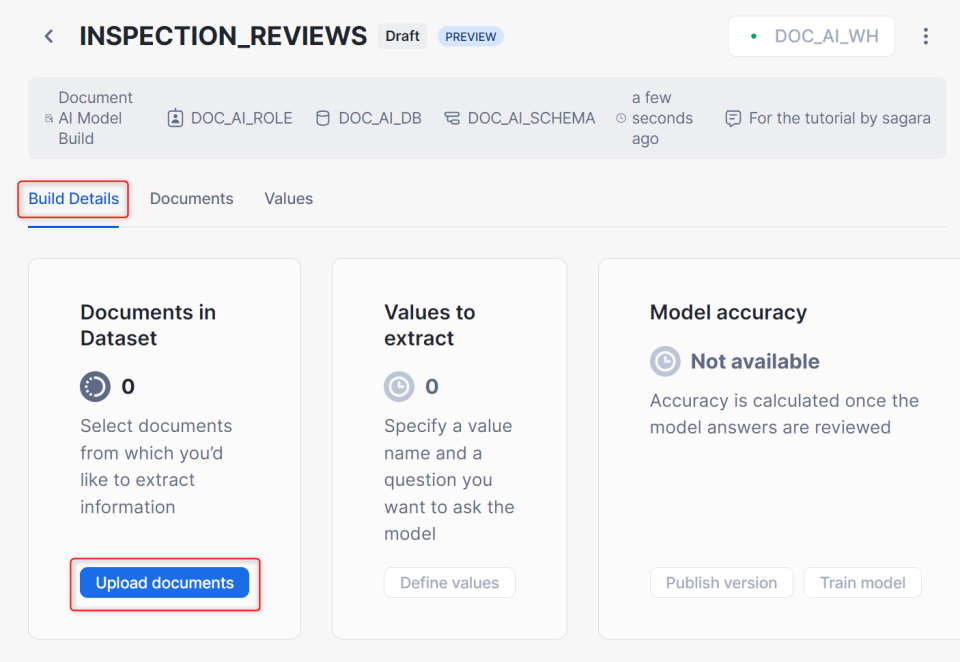The image size is (960, 662).
Task: Click the role icon beside DOC_AI_ROLE
Action: pyautogui.click(x=175, y=118)
